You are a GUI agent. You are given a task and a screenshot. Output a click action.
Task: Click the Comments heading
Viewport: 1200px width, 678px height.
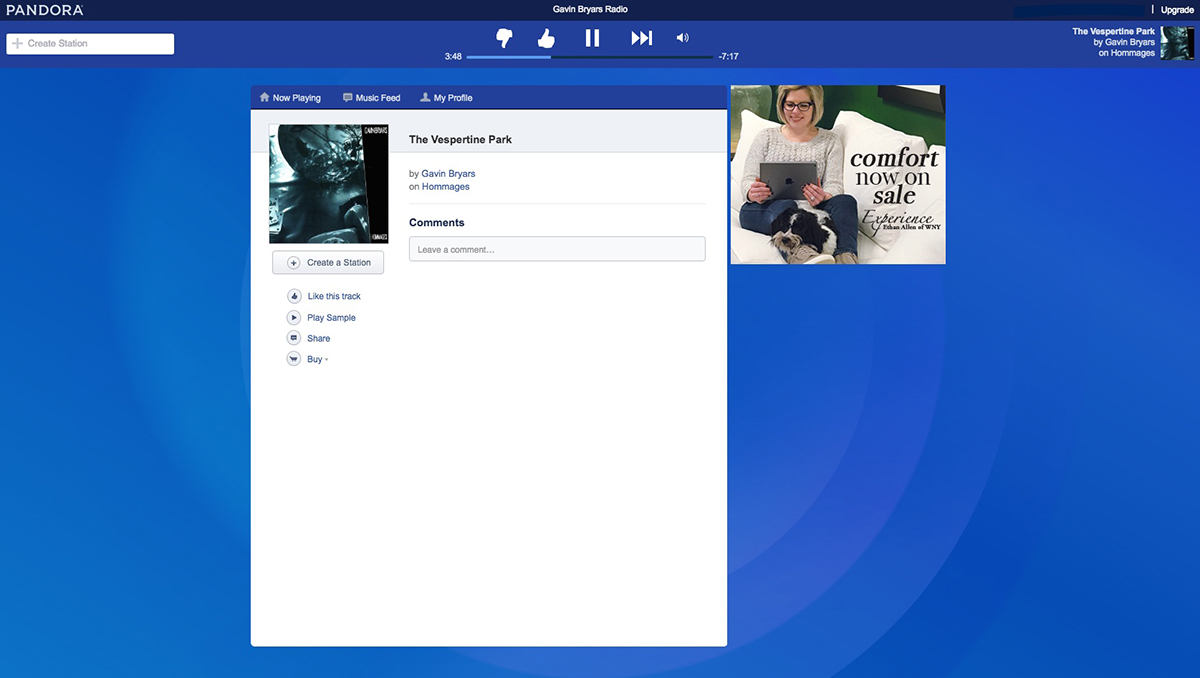[437, 223]
